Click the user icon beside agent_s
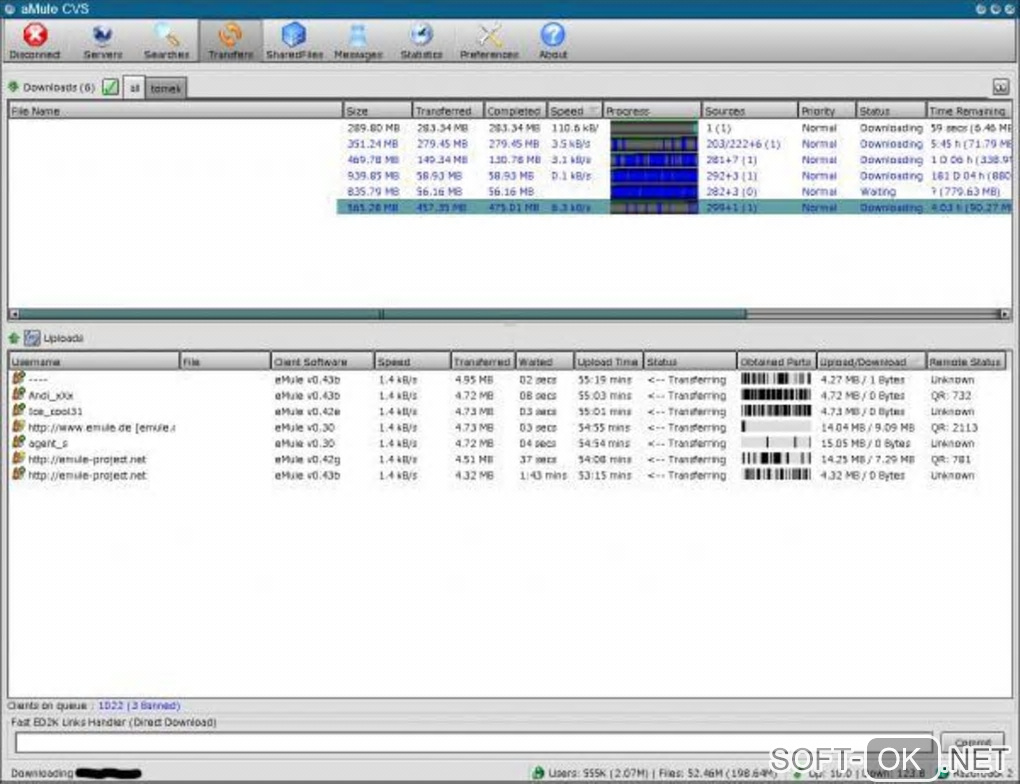This screenshot has width=1020, height=784. (x=18, y=442)
